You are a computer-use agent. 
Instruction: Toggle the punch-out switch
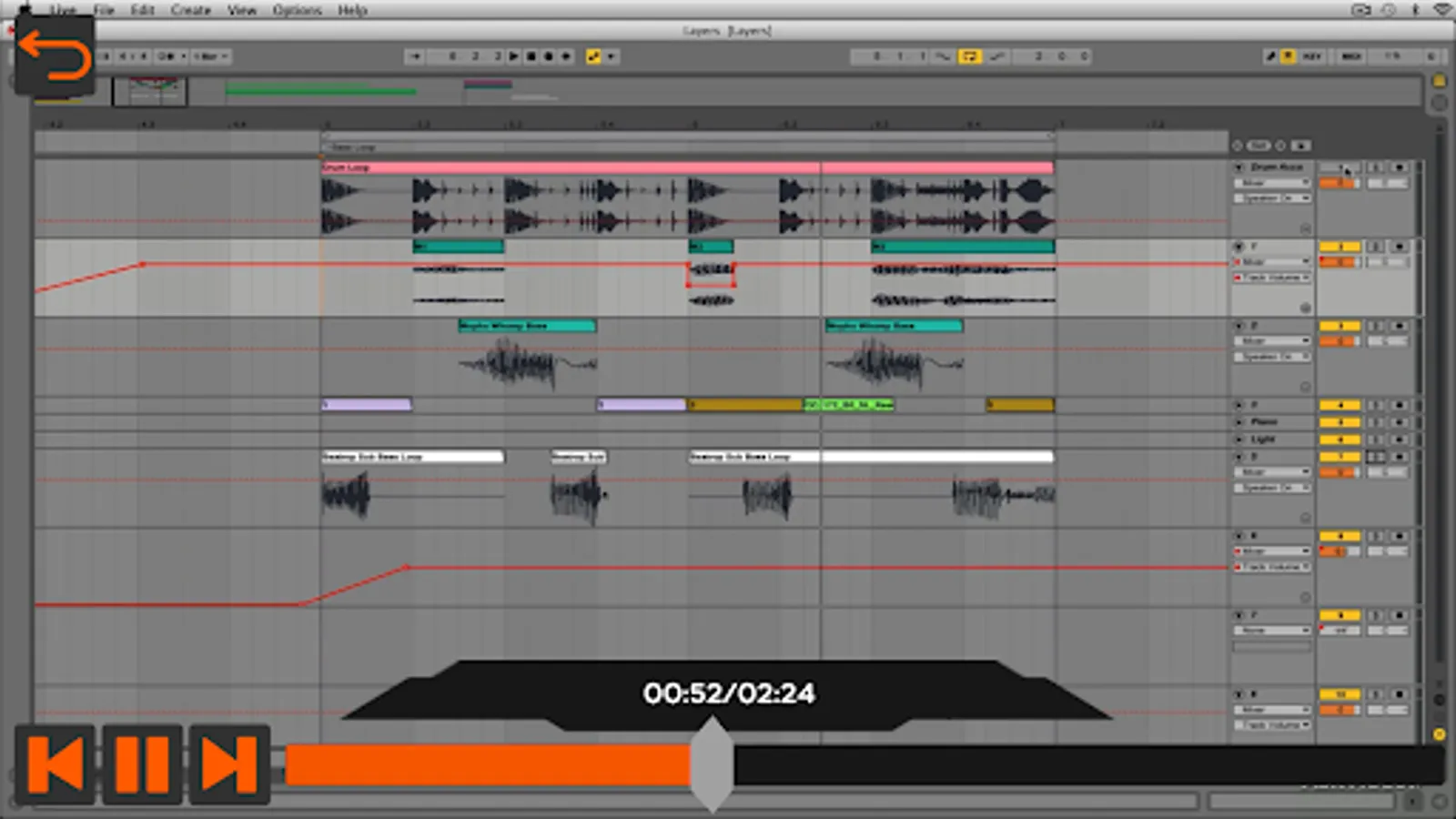pos(997,56)
